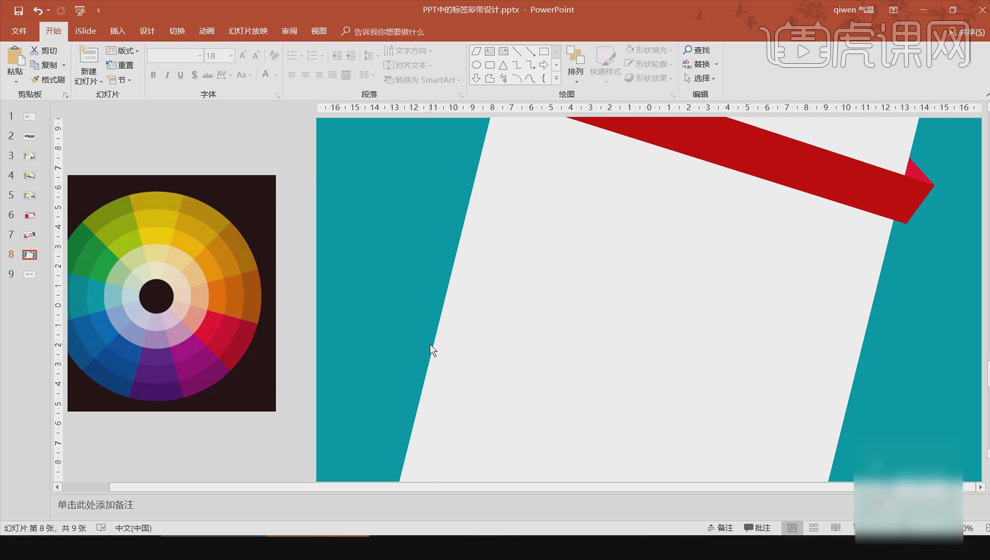Click the Find (查找) magnifier icon
Screen dimensions: 990x560
pyautogui.click(x=688, y=50)
